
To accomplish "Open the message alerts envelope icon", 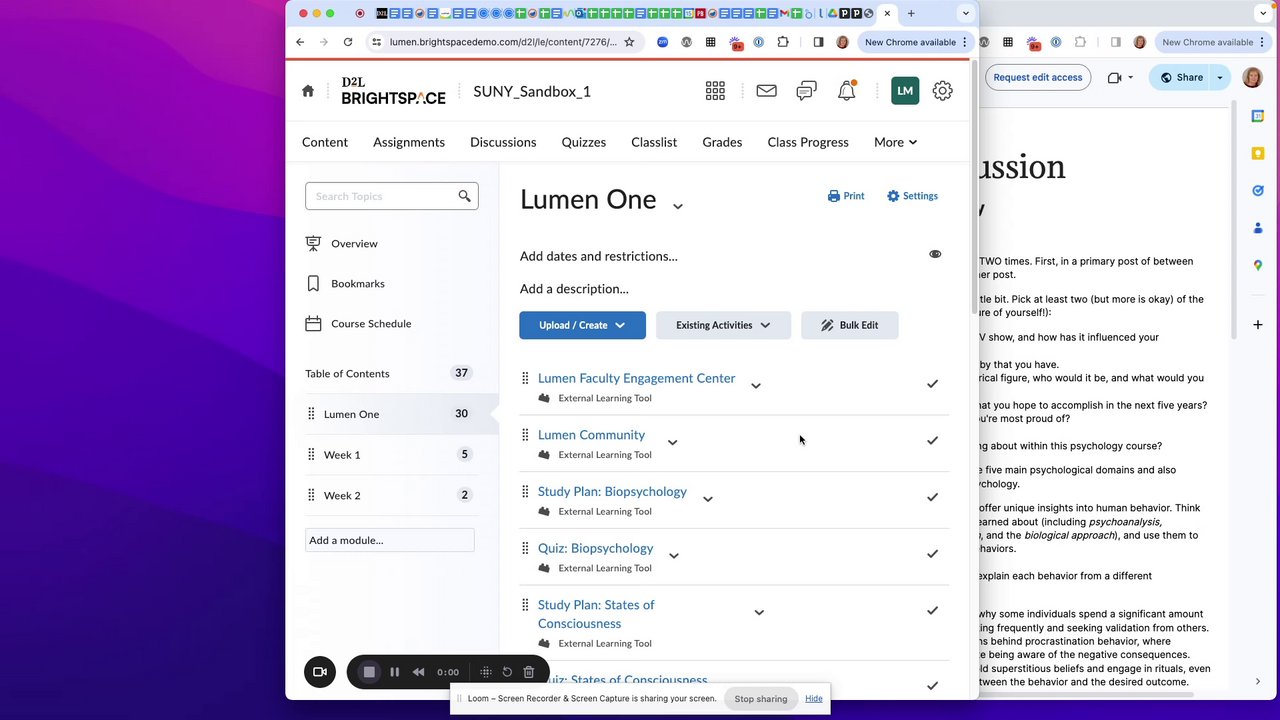I will (767, 91).
